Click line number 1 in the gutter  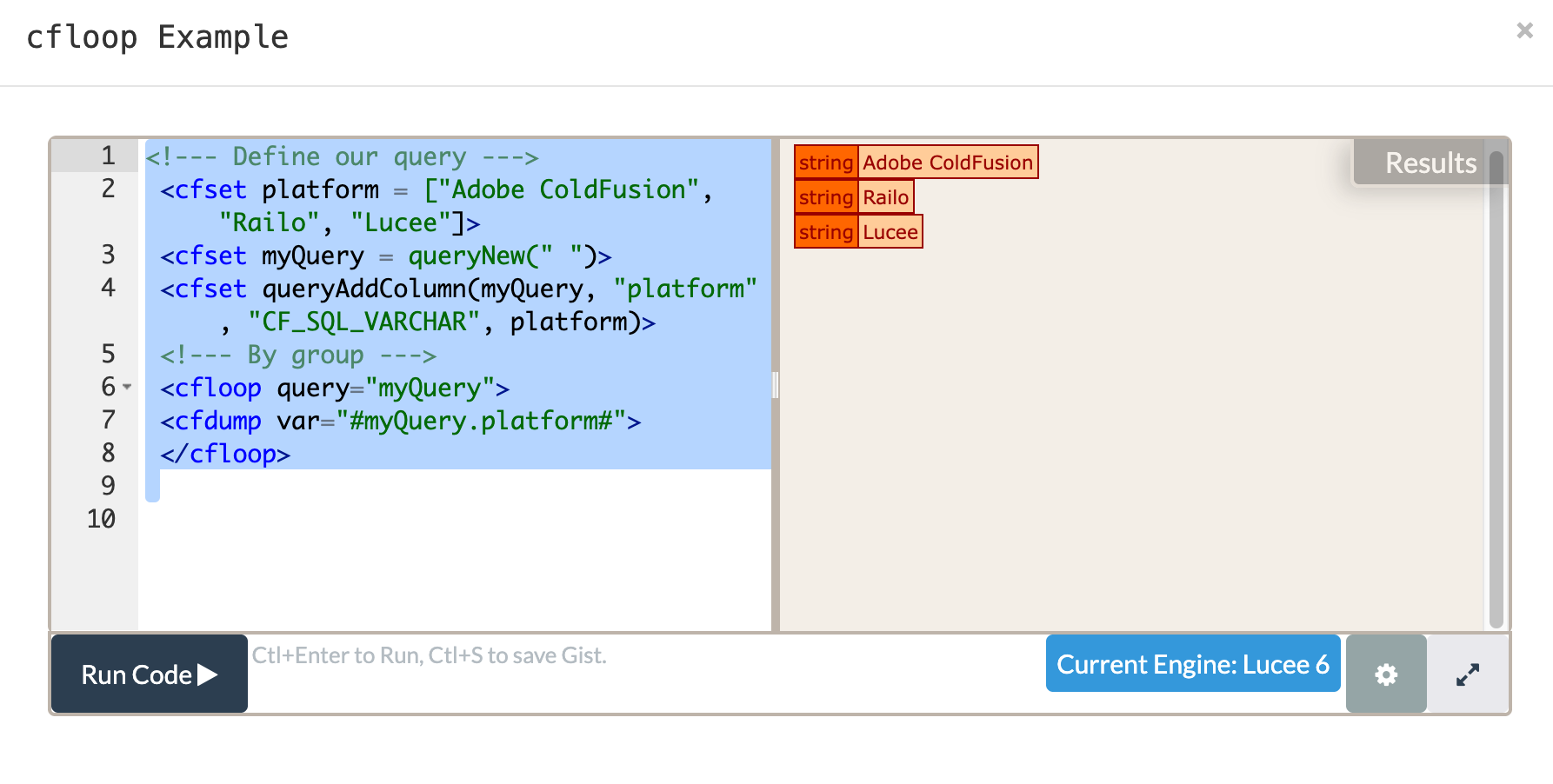[108, 156]
